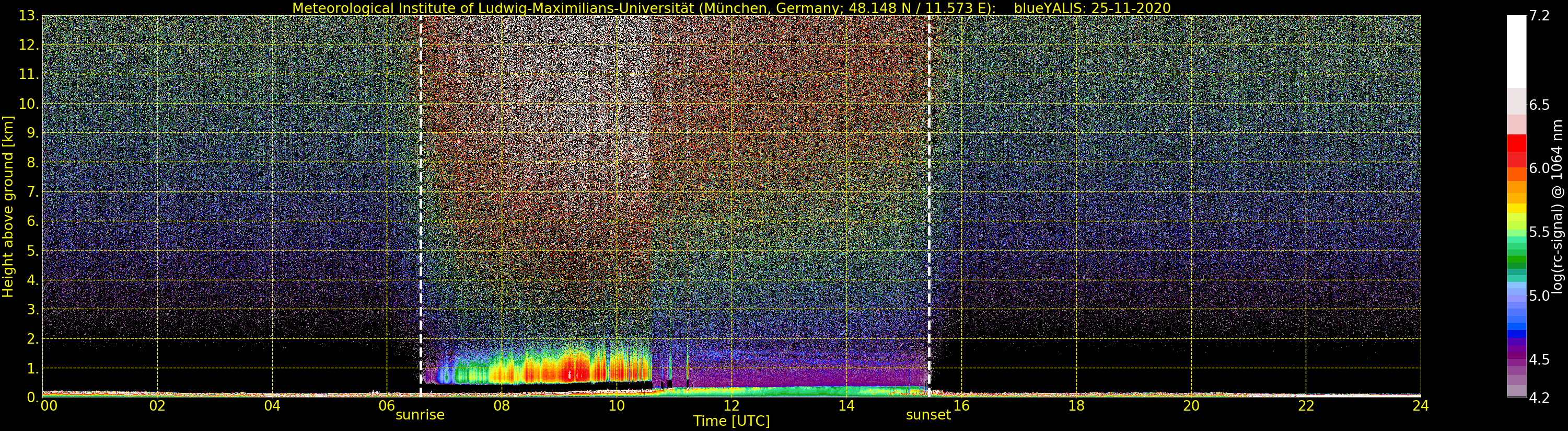Click the '4.2' colorbar value
Viewport: 1568px width, 431px height.
coord(1539,398)
